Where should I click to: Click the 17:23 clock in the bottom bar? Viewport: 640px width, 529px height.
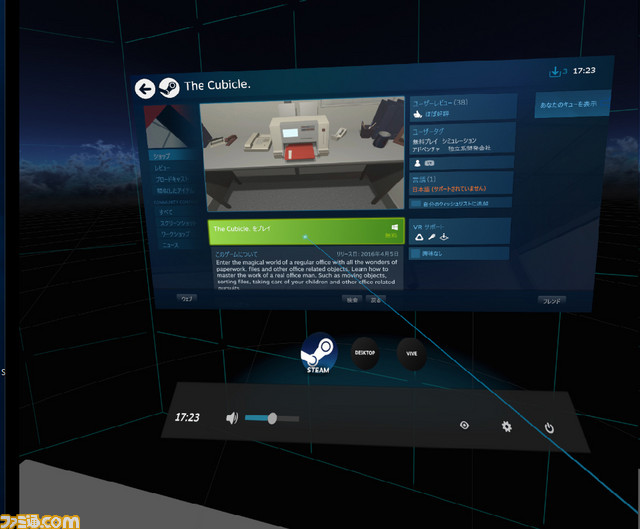click(x=187, y=417)
